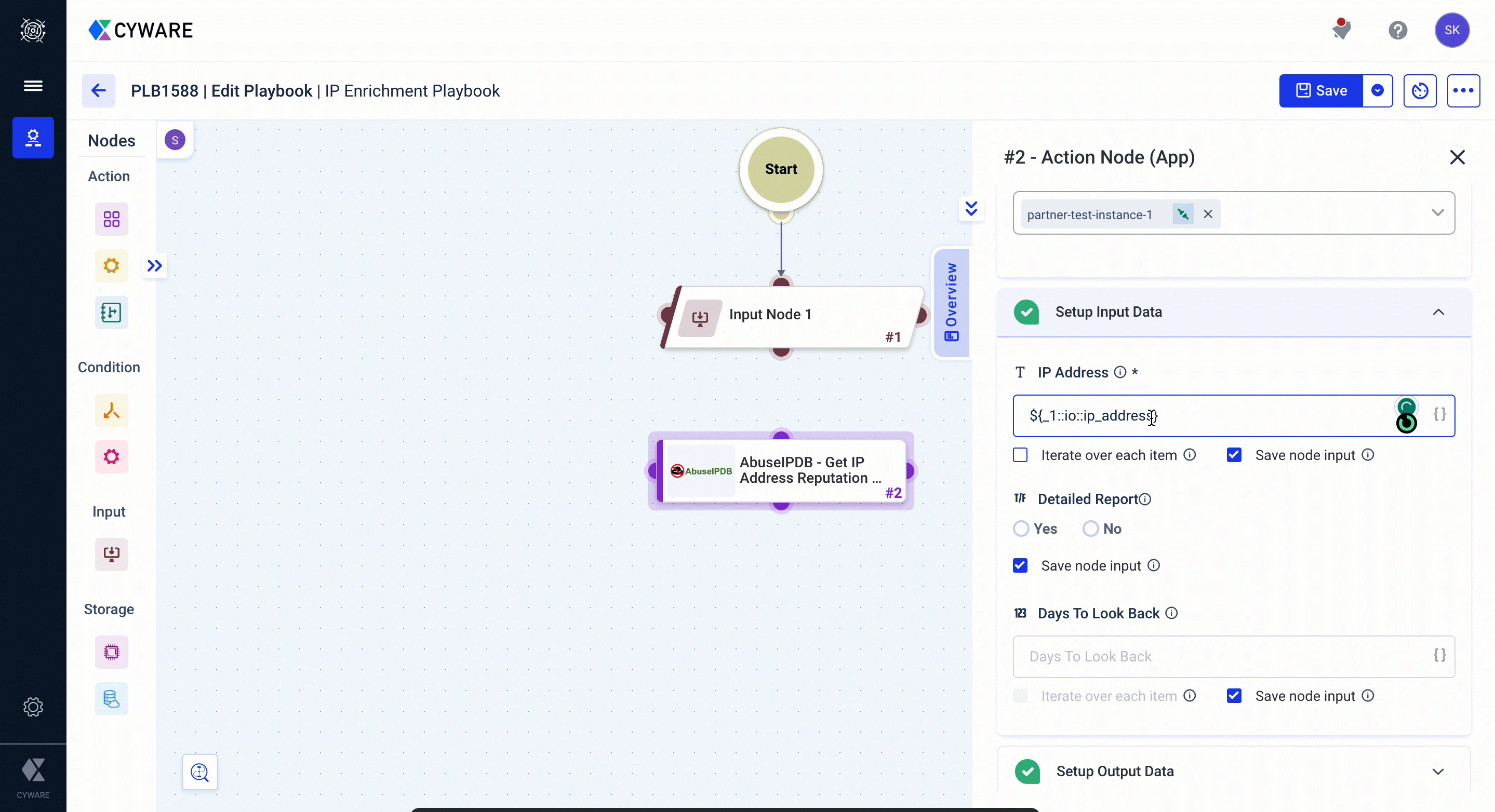Click the notifications icon in top bar
The image size is (1495, 812).
click(1341, 30)
